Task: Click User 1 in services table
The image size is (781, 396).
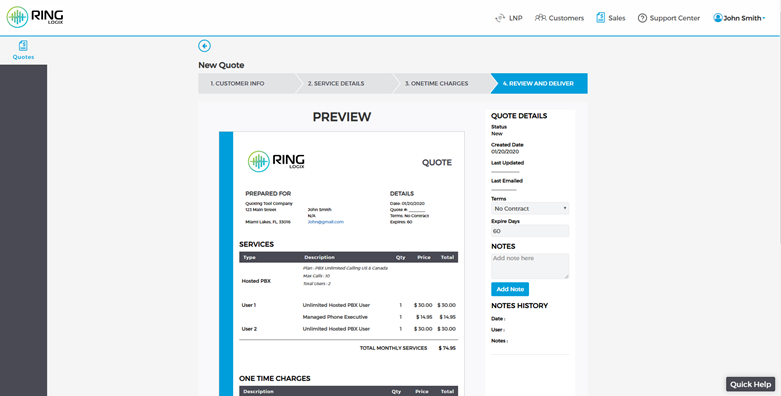Action: coord(249,305)
